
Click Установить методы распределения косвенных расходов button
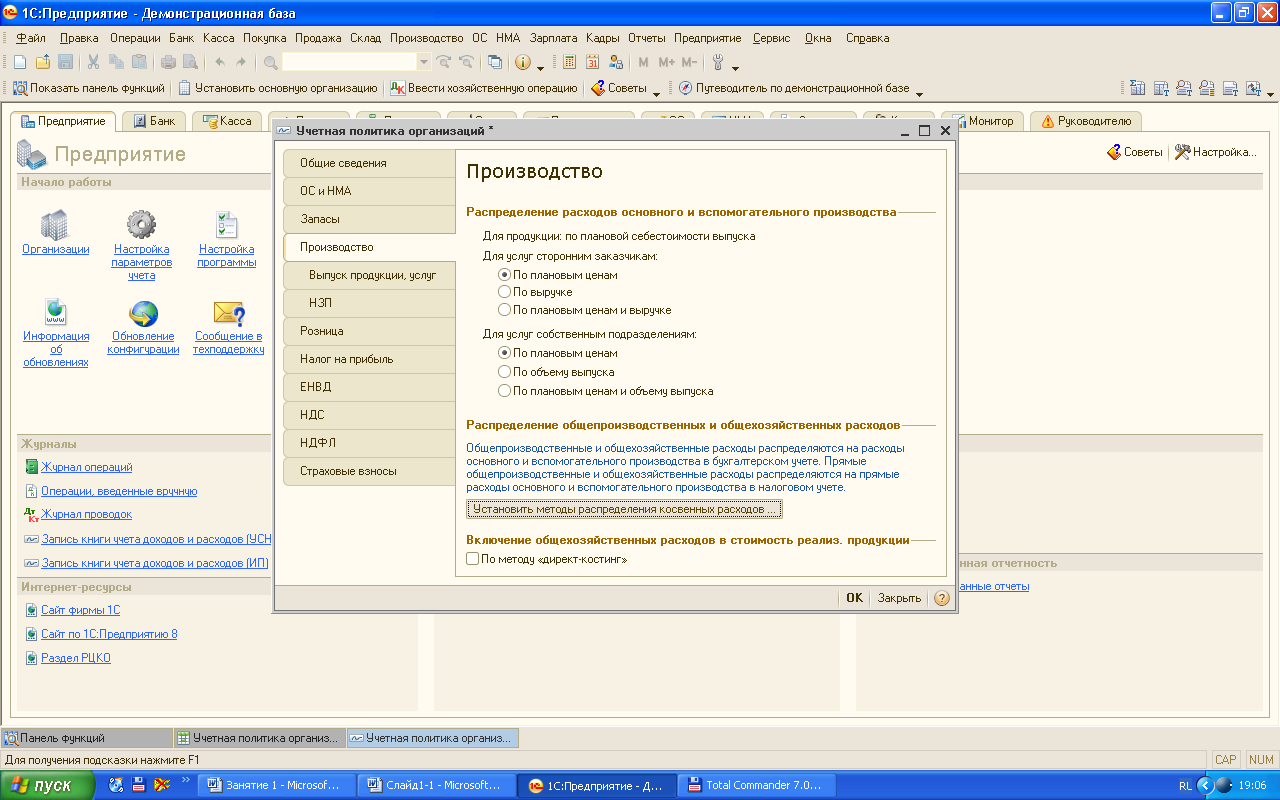click(x=624, y=509)
